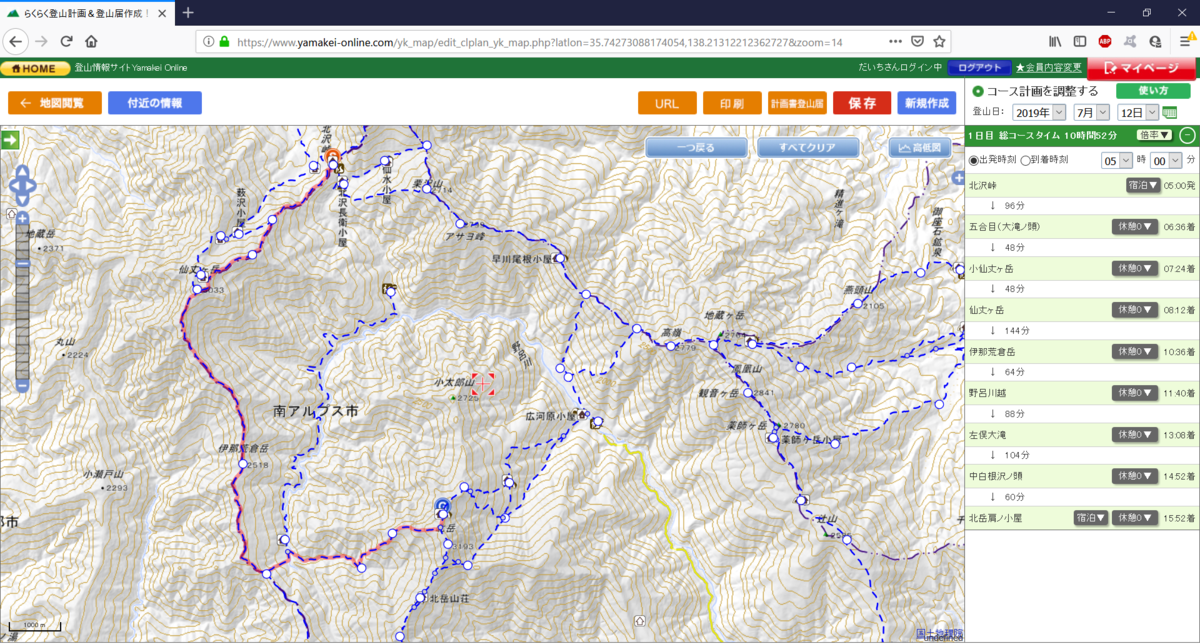1200x644 pixels.
Task: Open calendar icon next to date selectors
Action: 1170,113
